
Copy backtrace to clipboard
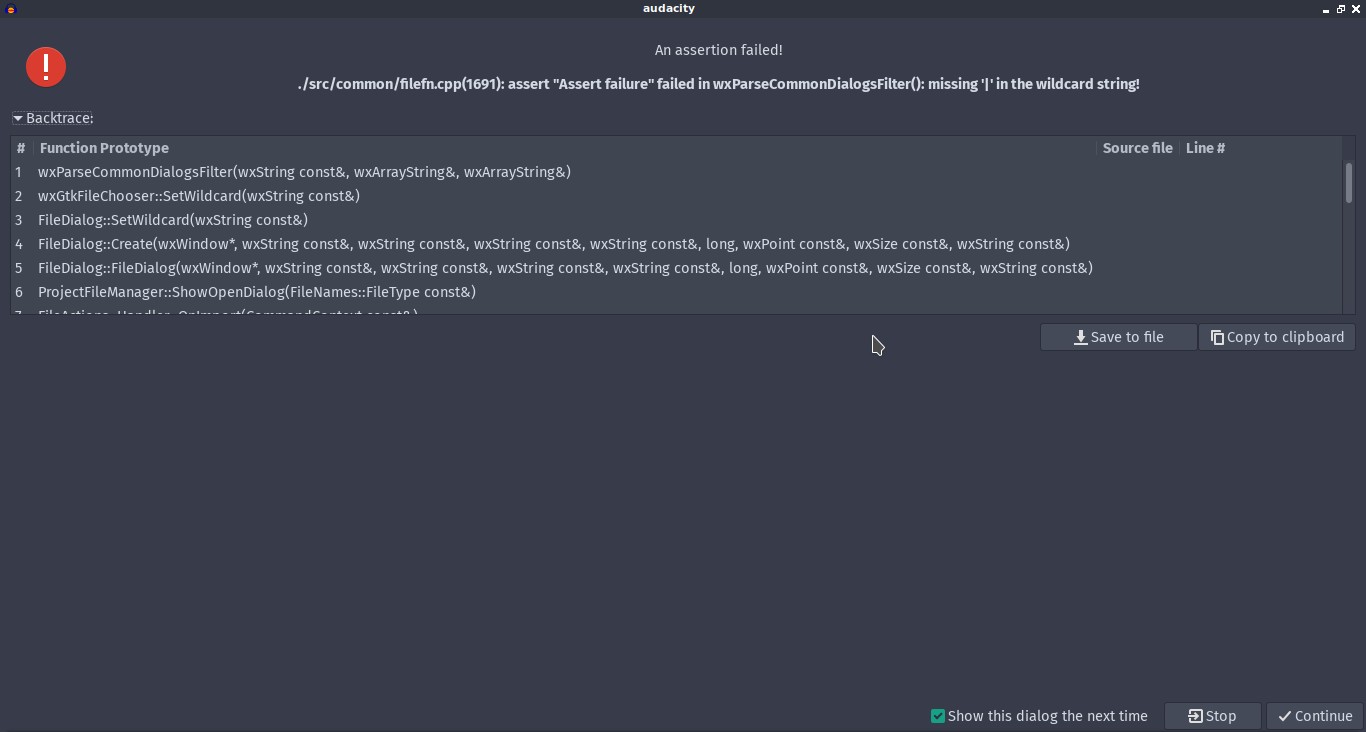(1277, 337)
